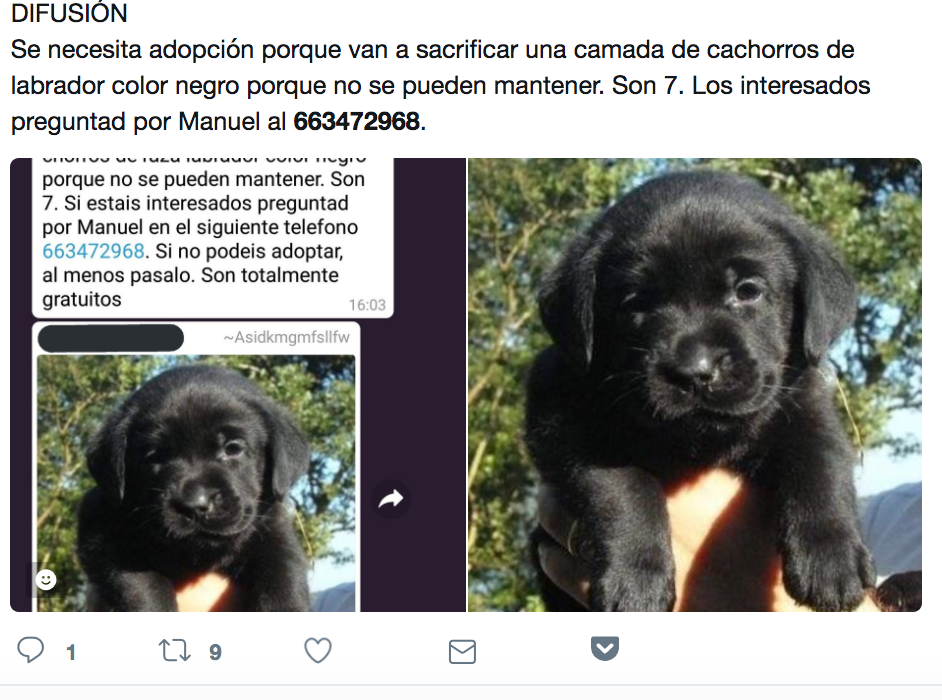942x700 pixels.
Task: Open the WhatsApp screenshot image
Action: click(238, 385)
